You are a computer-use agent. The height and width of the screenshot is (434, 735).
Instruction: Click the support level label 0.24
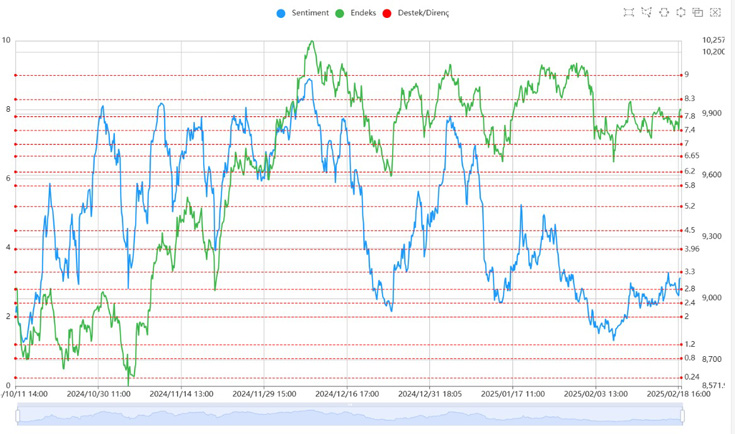691,377
